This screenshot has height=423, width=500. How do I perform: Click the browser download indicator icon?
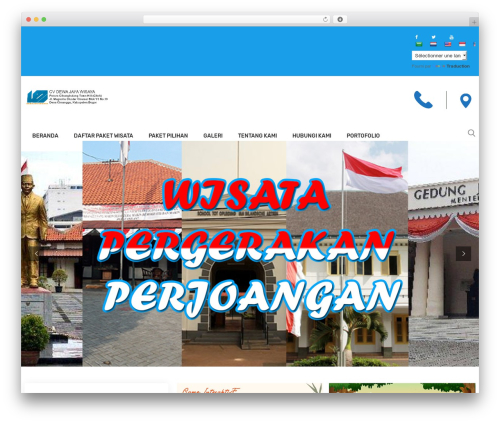coord(340,20)
